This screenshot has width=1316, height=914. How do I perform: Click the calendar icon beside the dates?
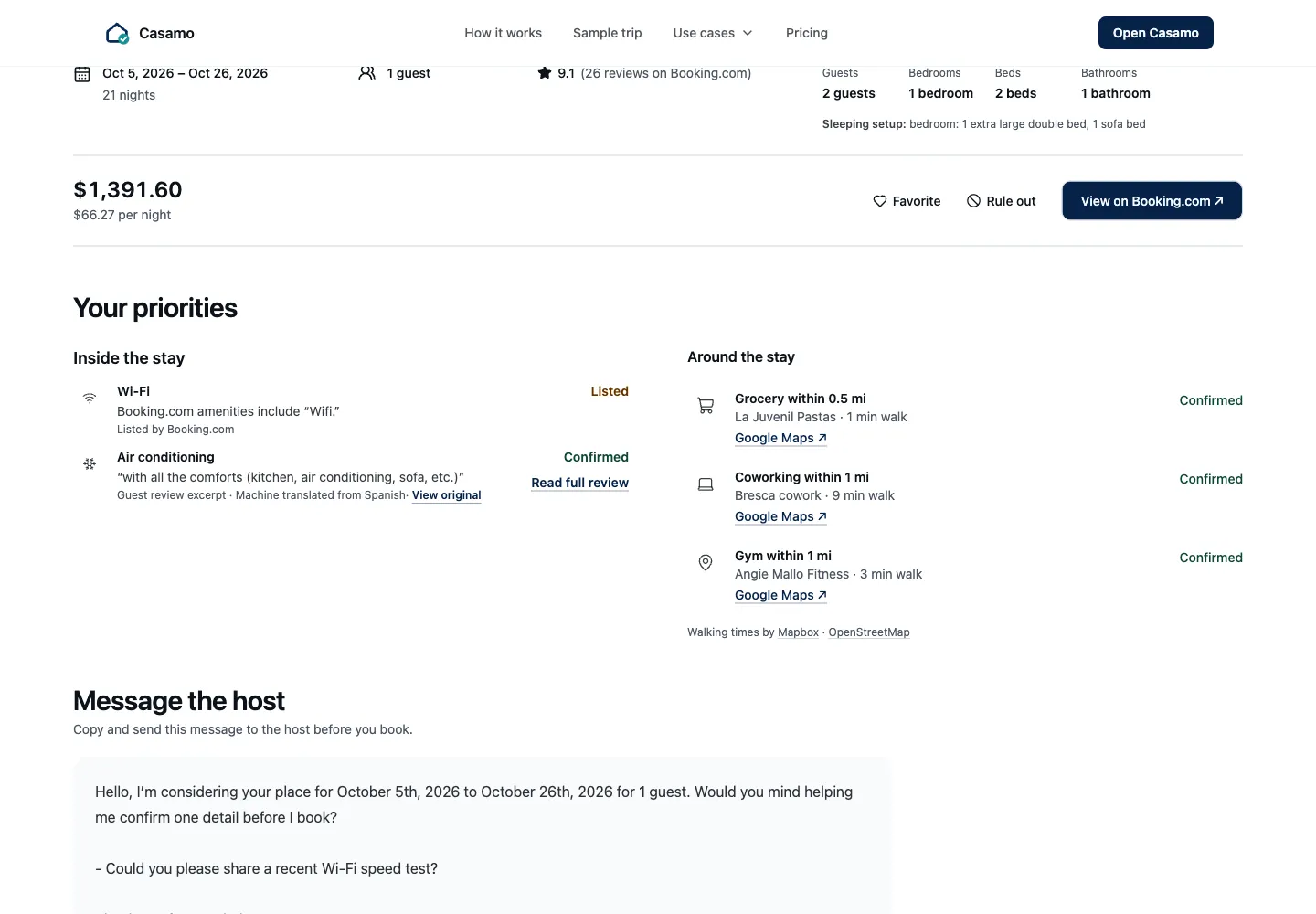click(x=82, y=74)
